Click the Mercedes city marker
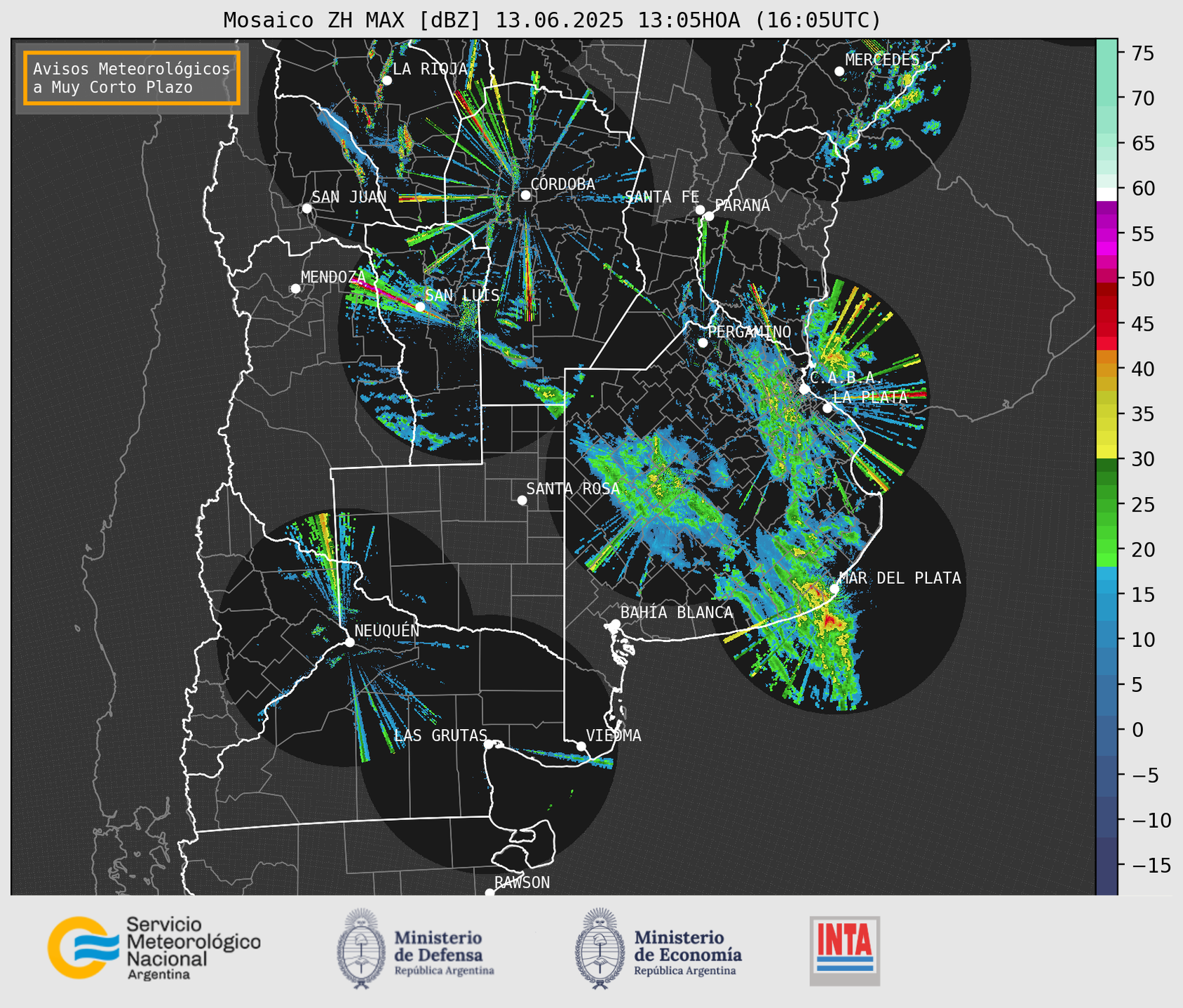 [839, 71]
